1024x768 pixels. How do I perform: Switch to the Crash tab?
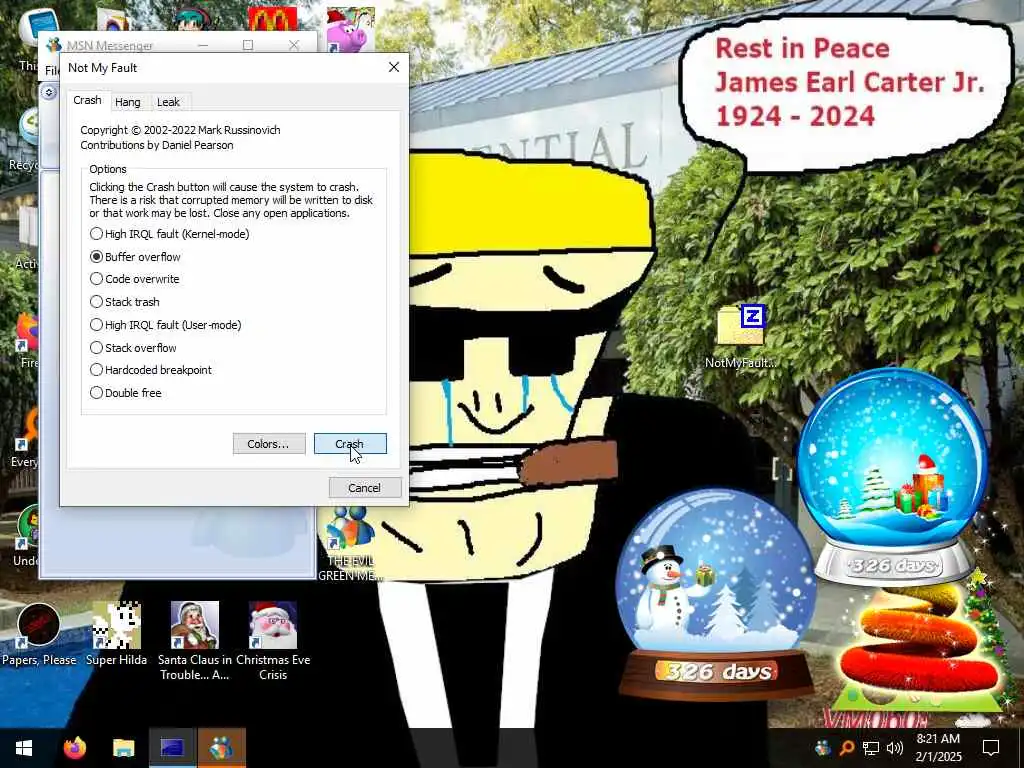click(88, 100)
